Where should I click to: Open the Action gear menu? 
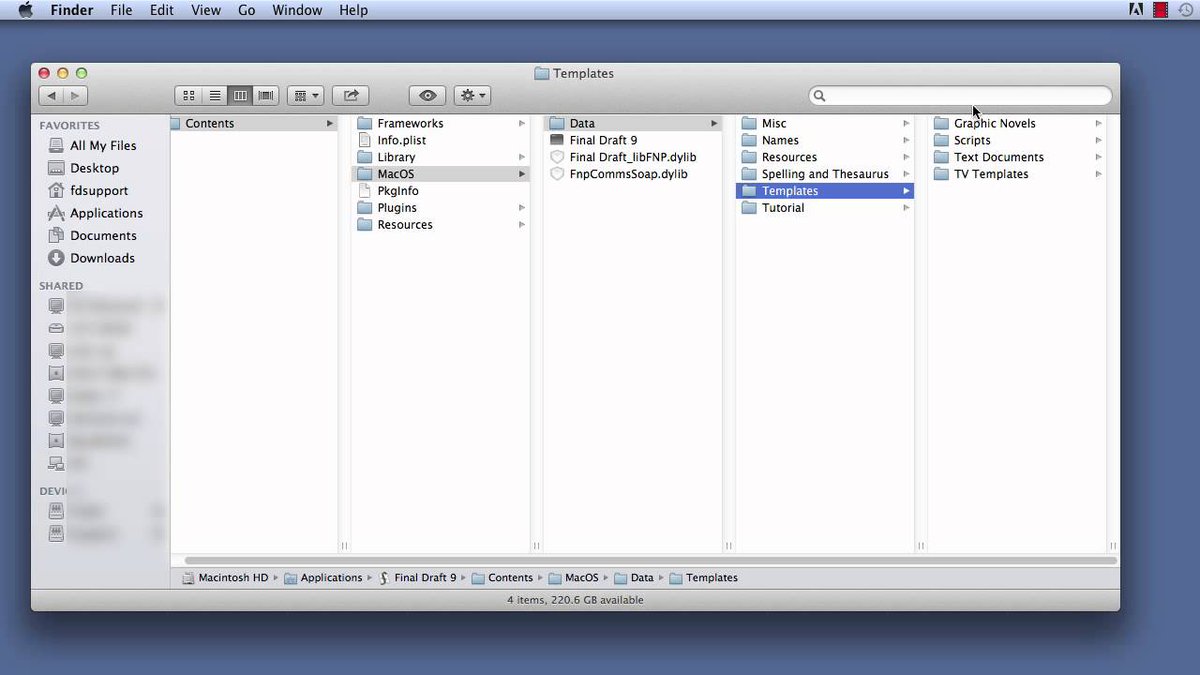point(472,96)
